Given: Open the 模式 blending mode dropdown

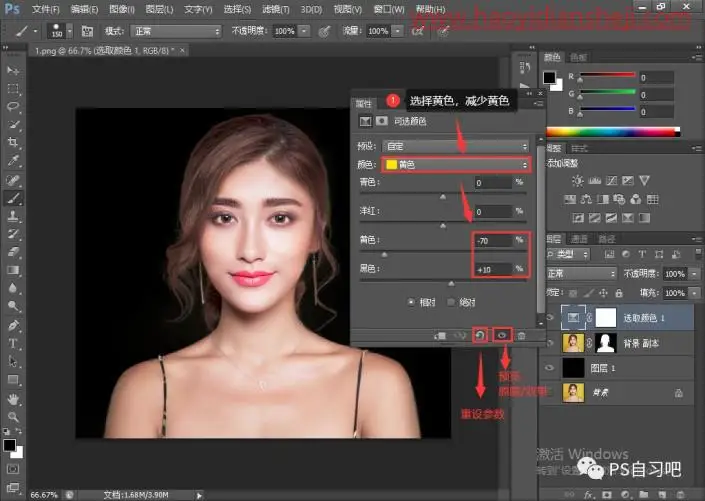Looking at the screenshot, I should click(176, 31).
